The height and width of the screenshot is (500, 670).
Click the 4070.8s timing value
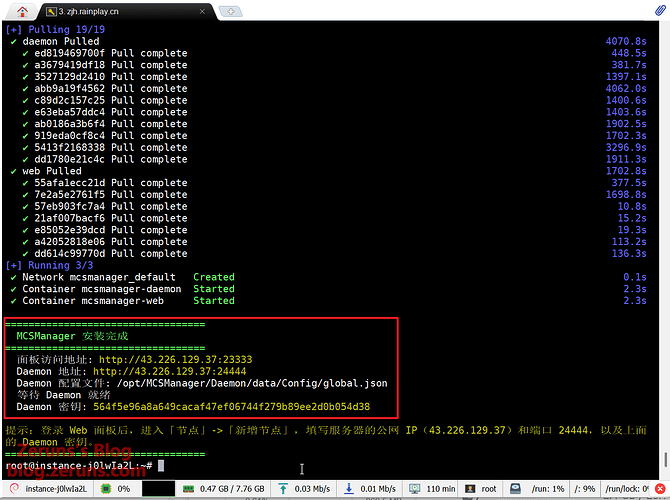pos(626,41)
